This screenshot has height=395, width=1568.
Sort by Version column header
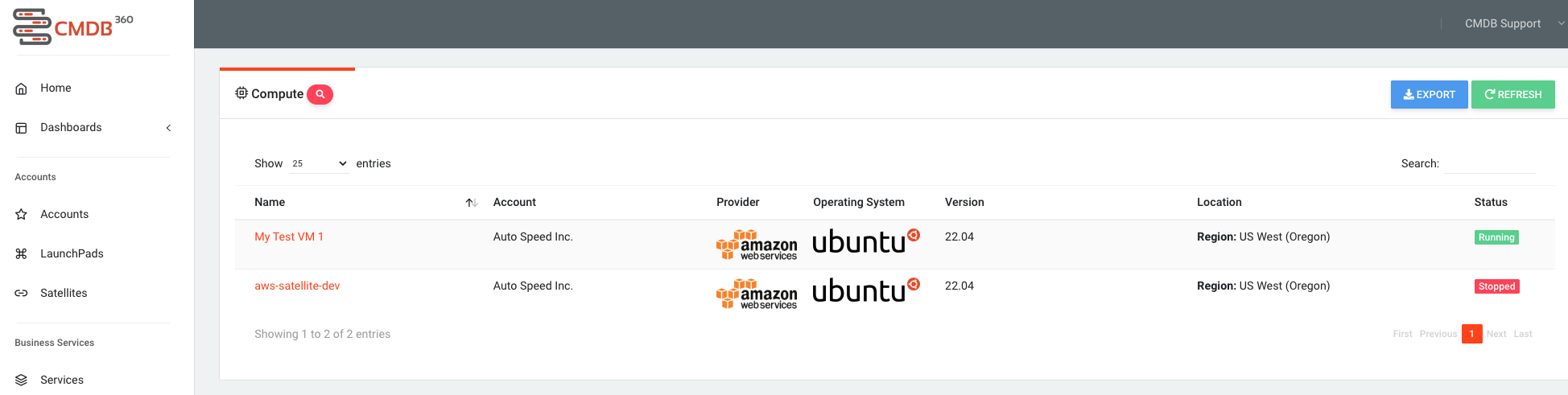[x=964, y=202]
